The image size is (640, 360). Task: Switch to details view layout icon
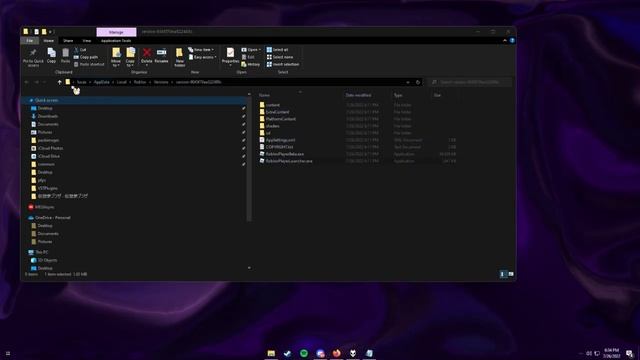click(502, 274)
